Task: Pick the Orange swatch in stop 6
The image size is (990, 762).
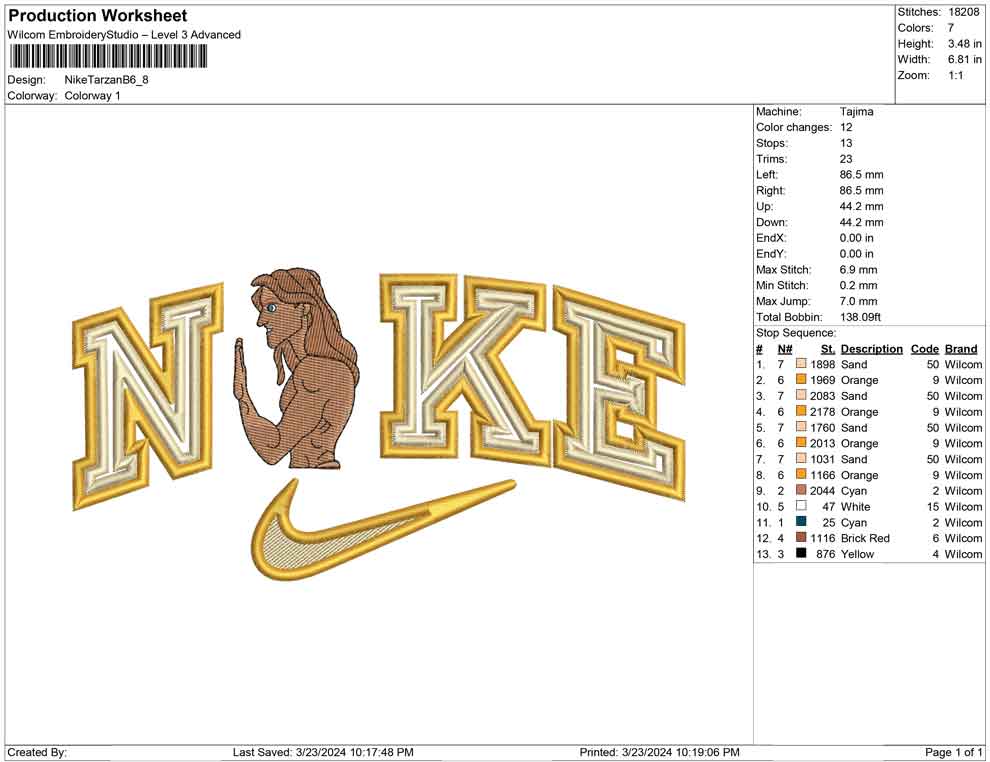Action: pyautogui.click(x=801, y=443)
